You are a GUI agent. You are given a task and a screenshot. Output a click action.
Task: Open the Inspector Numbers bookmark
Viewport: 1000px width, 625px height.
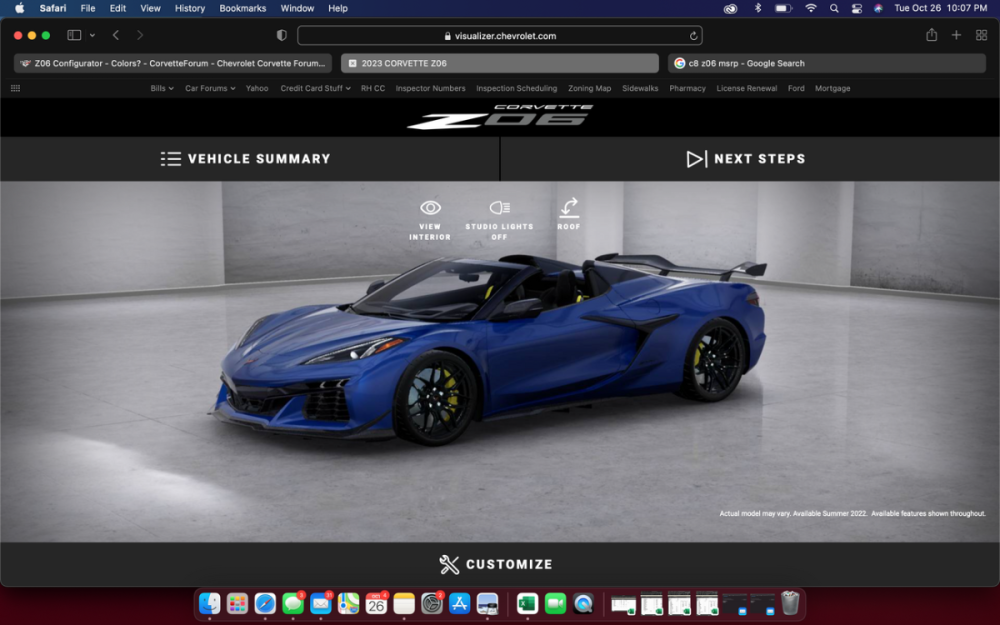click(430, 89)
